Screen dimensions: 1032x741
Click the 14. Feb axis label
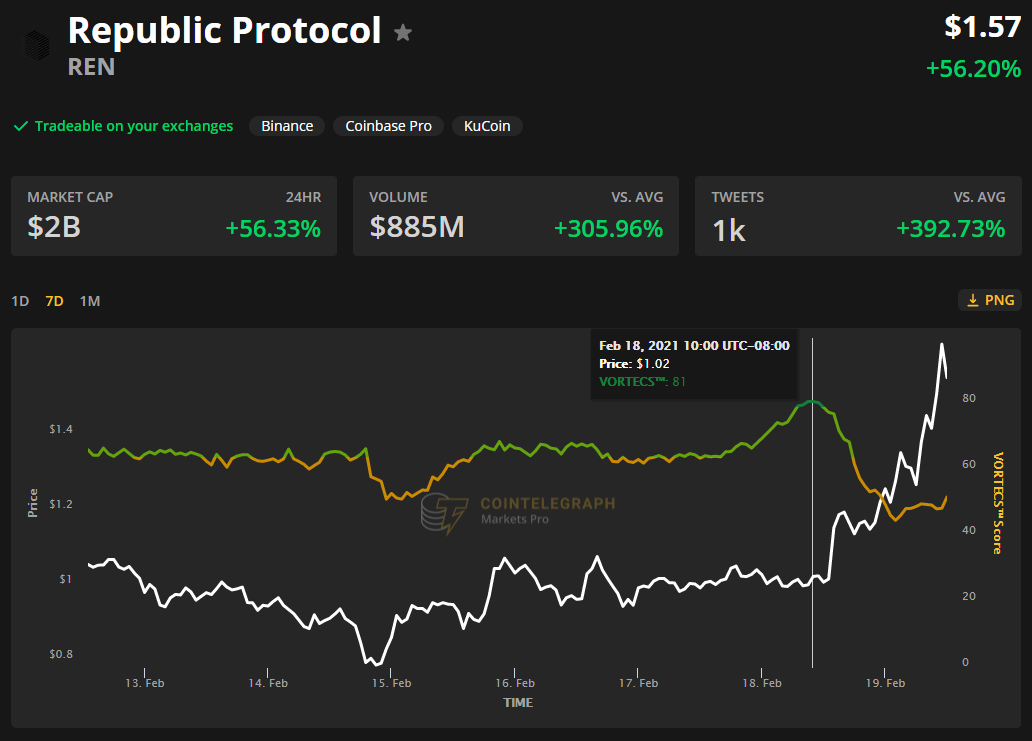point(268,683)
